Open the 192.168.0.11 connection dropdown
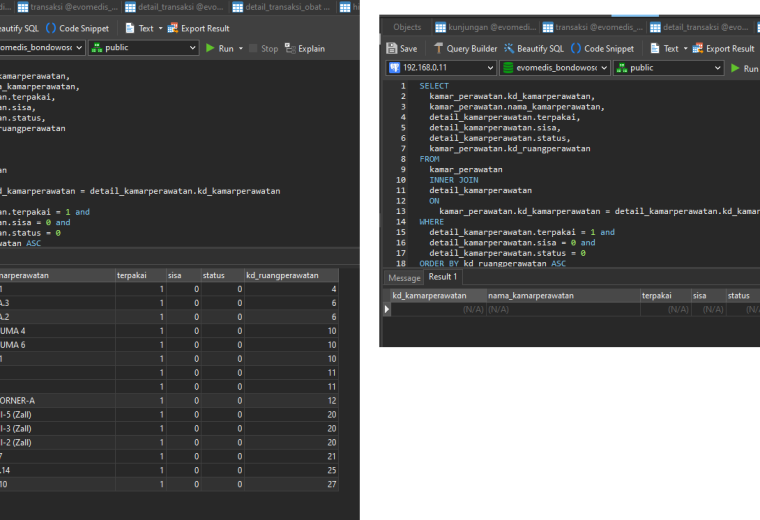This screenshot has width=760, height=520. [x=441, y=68]
